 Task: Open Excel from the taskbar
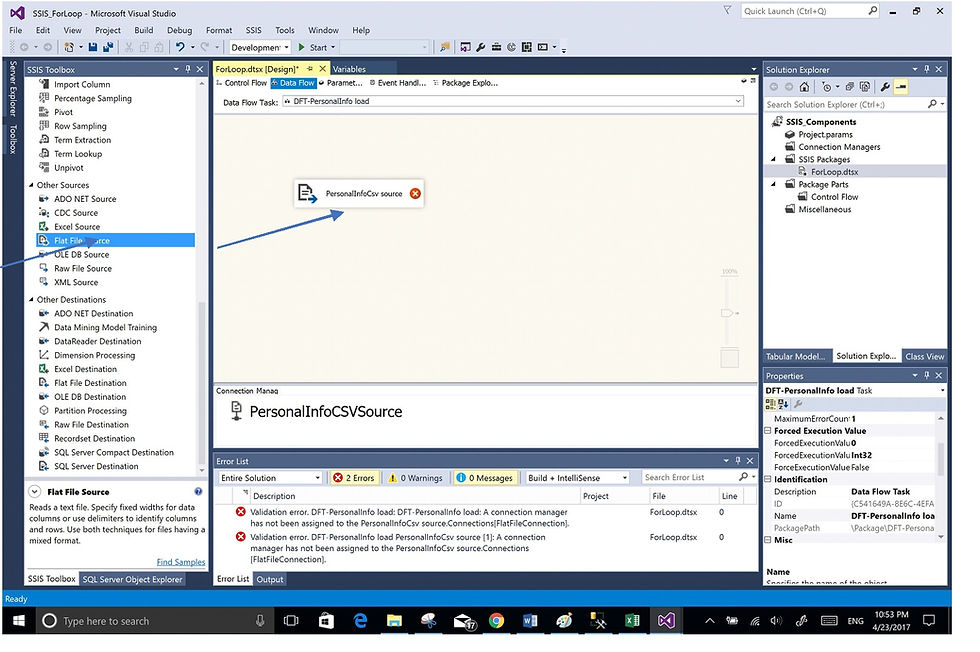point(632,621)
